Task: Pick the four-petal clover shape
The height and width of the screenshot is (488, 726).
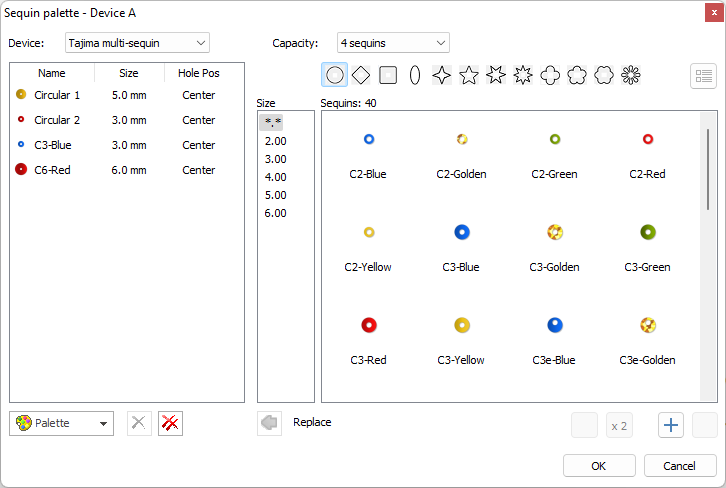Action: 549,75
